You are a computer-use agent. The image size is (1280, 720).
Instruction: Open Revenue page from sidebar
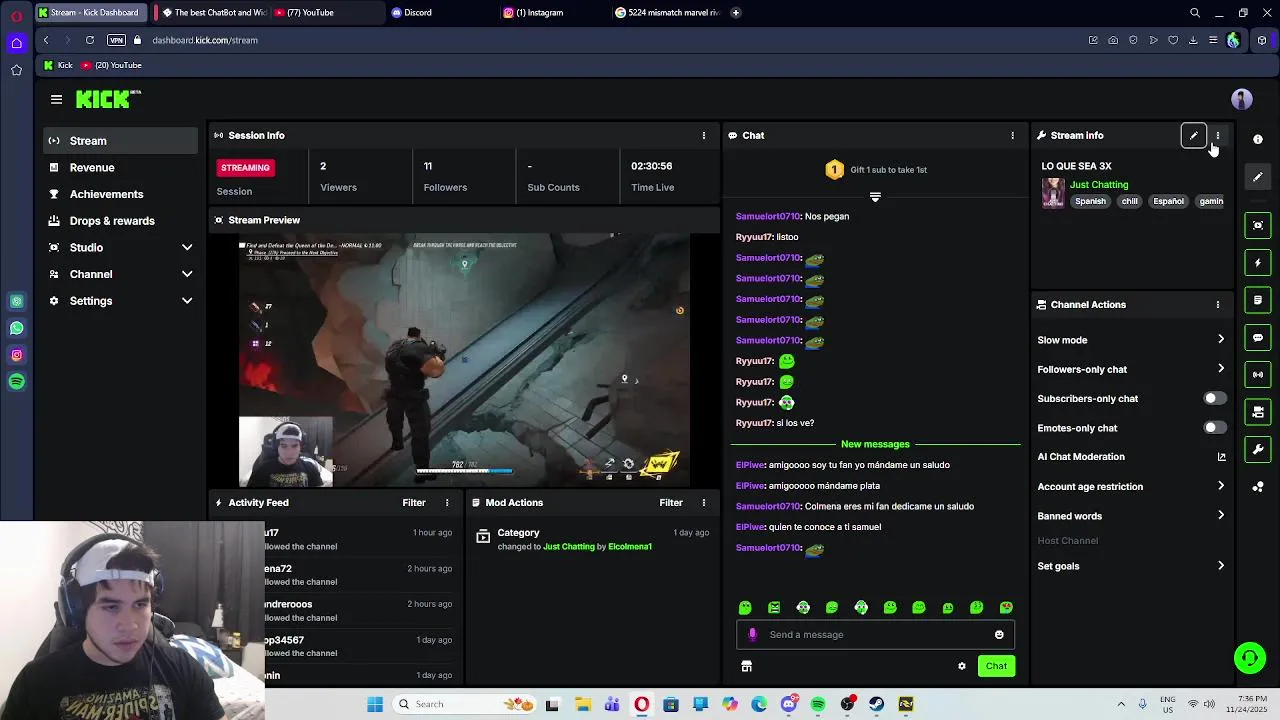pos(121,168)
